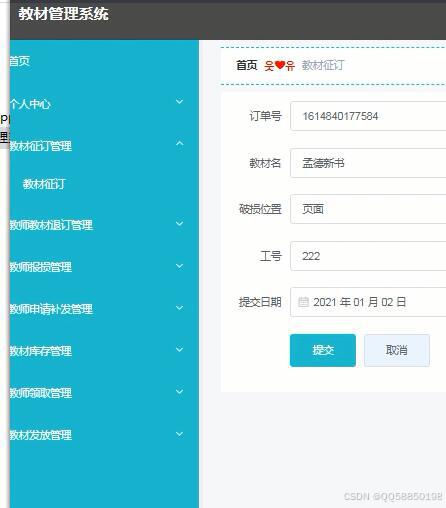This screenshot has height=508, width=446.
Task: Open the 提交日期 date picker field
Action: (368, 302)
